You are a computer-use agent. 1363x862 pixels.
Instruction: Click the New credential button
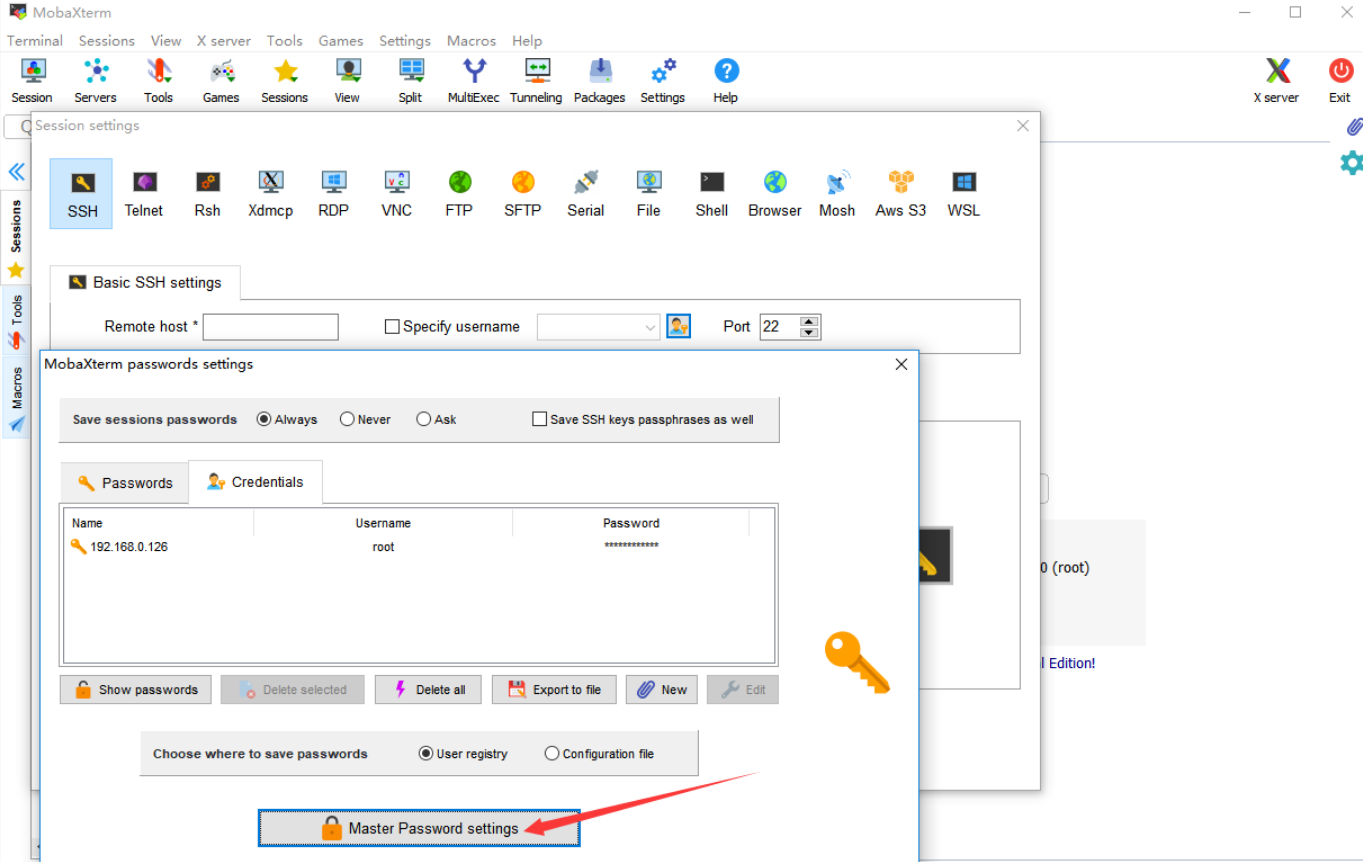[662, 690]
